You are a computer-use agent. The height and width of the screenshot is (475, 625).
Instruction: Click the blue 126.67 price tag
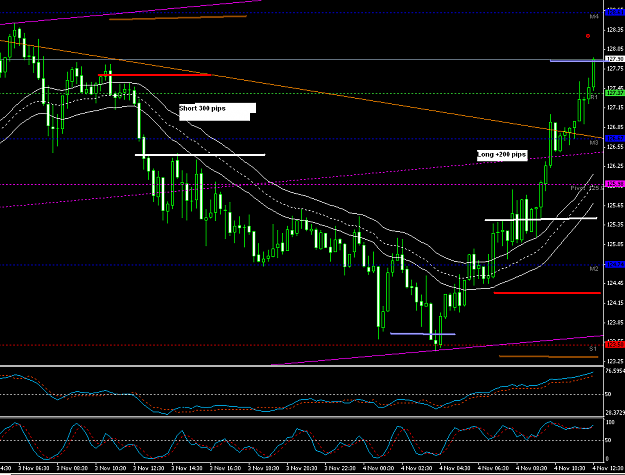(615, 138)
